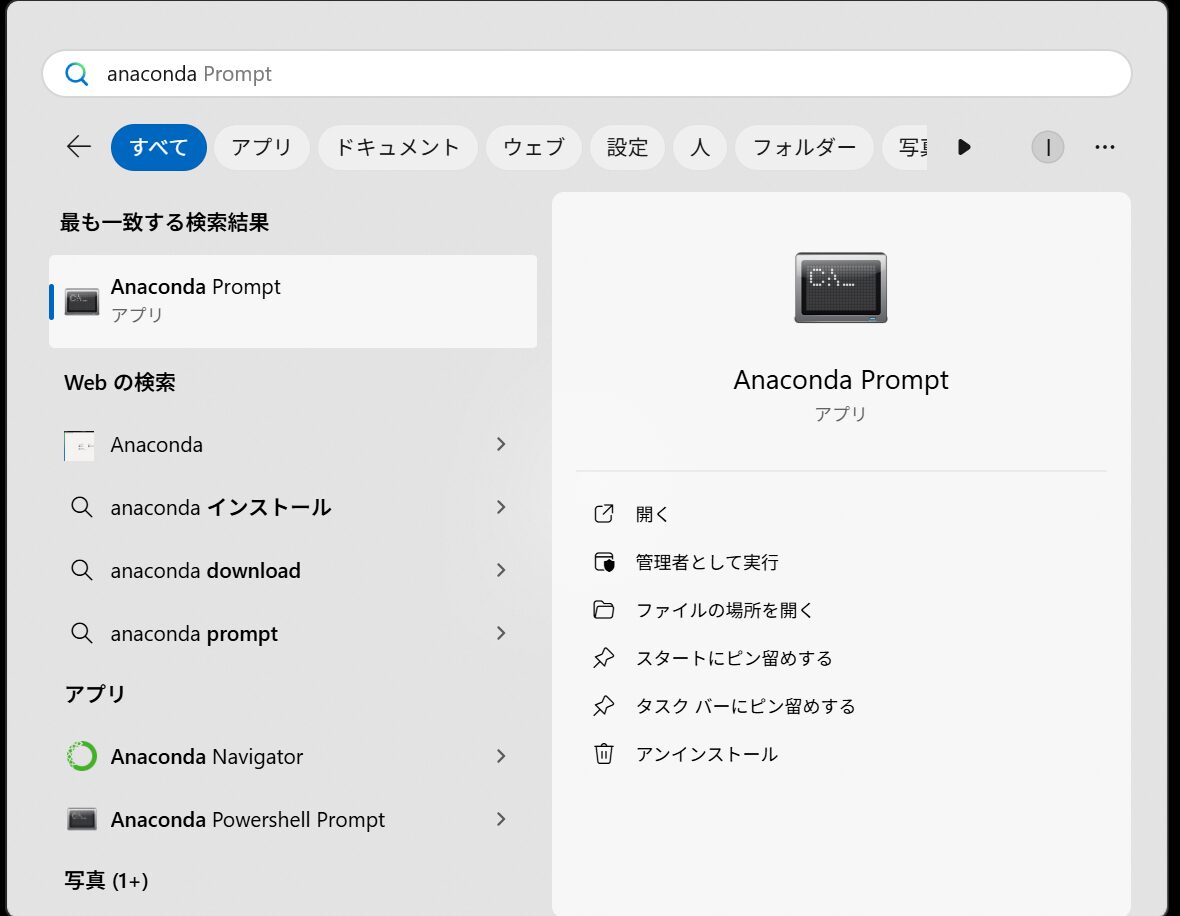Viewport: 1180px width, 916px height.
Task: Switch to the フォルダー filter tab
Action: [804, 148]
